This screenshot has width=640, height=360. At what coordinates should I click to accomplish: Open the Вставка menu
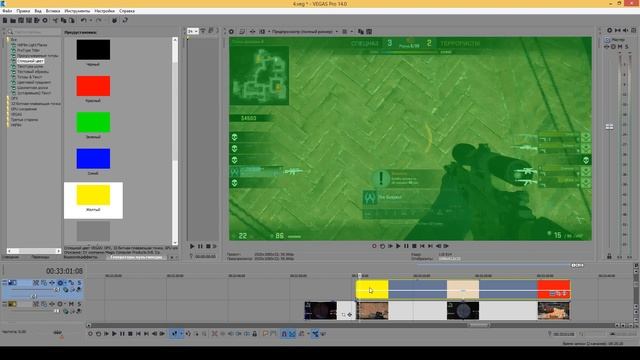point(53,11)
